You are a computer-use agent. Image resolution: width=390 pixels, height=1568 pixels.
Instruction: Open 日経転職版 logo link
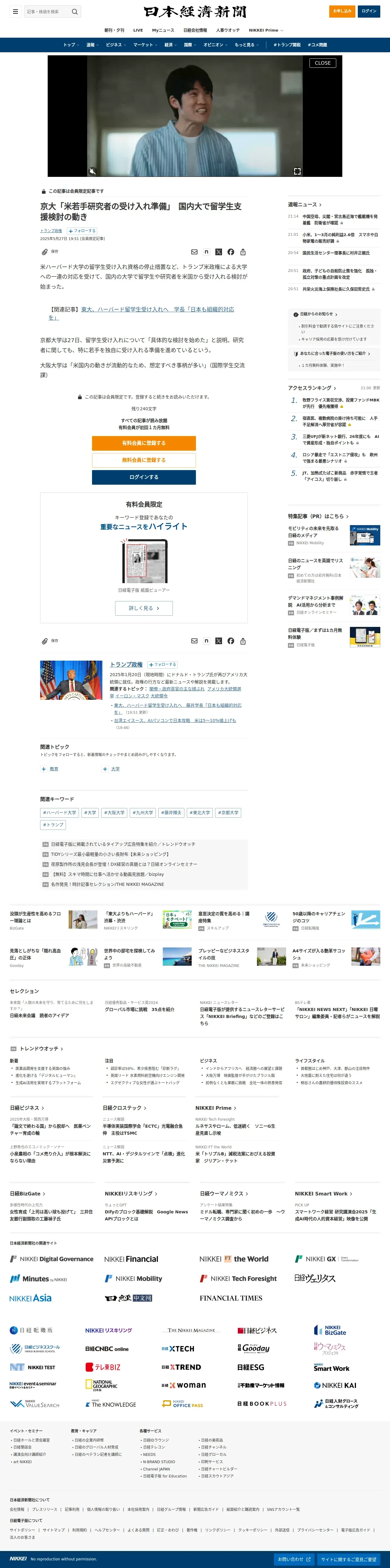(31, 1330)
